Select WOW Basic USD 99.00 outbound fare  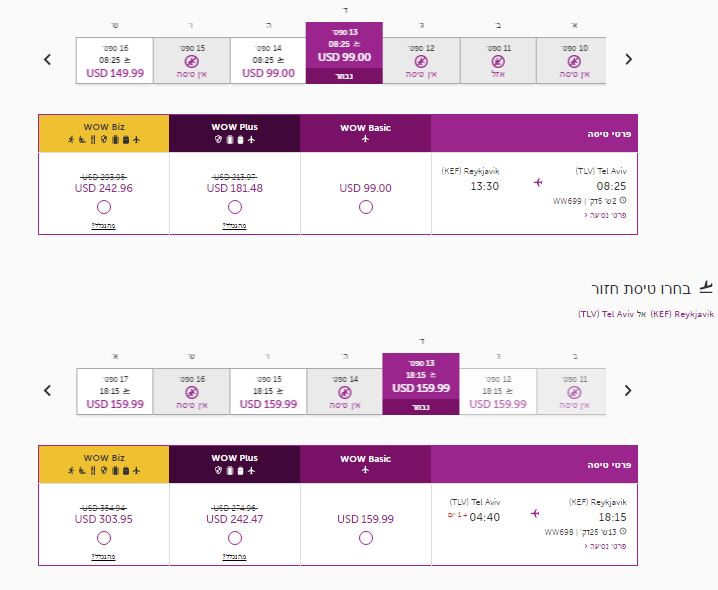(365, 207)
